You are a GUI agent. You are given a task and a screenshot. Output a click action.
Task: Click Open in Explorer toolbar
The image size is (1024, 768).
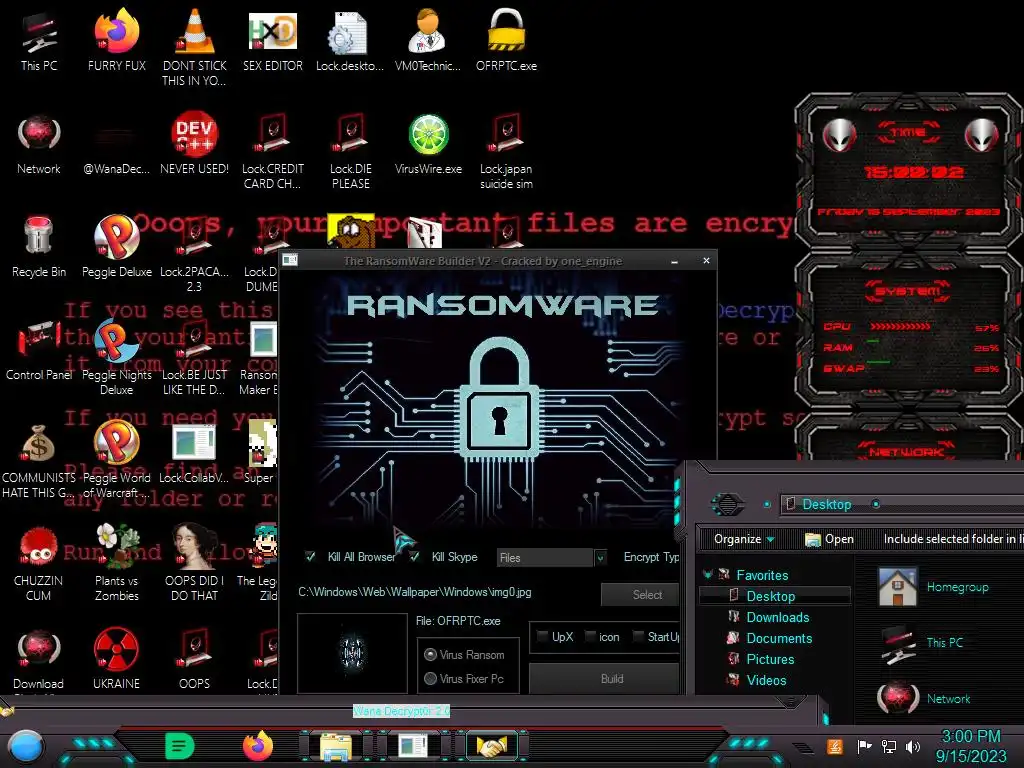(x=829, y=539)
